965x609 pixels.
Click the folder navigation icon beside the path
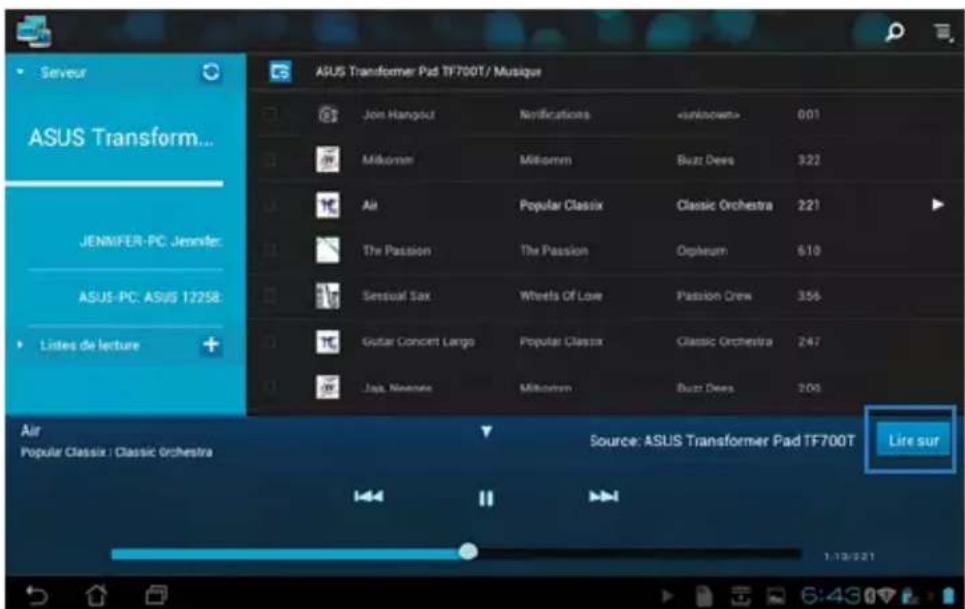pos(280,72)
